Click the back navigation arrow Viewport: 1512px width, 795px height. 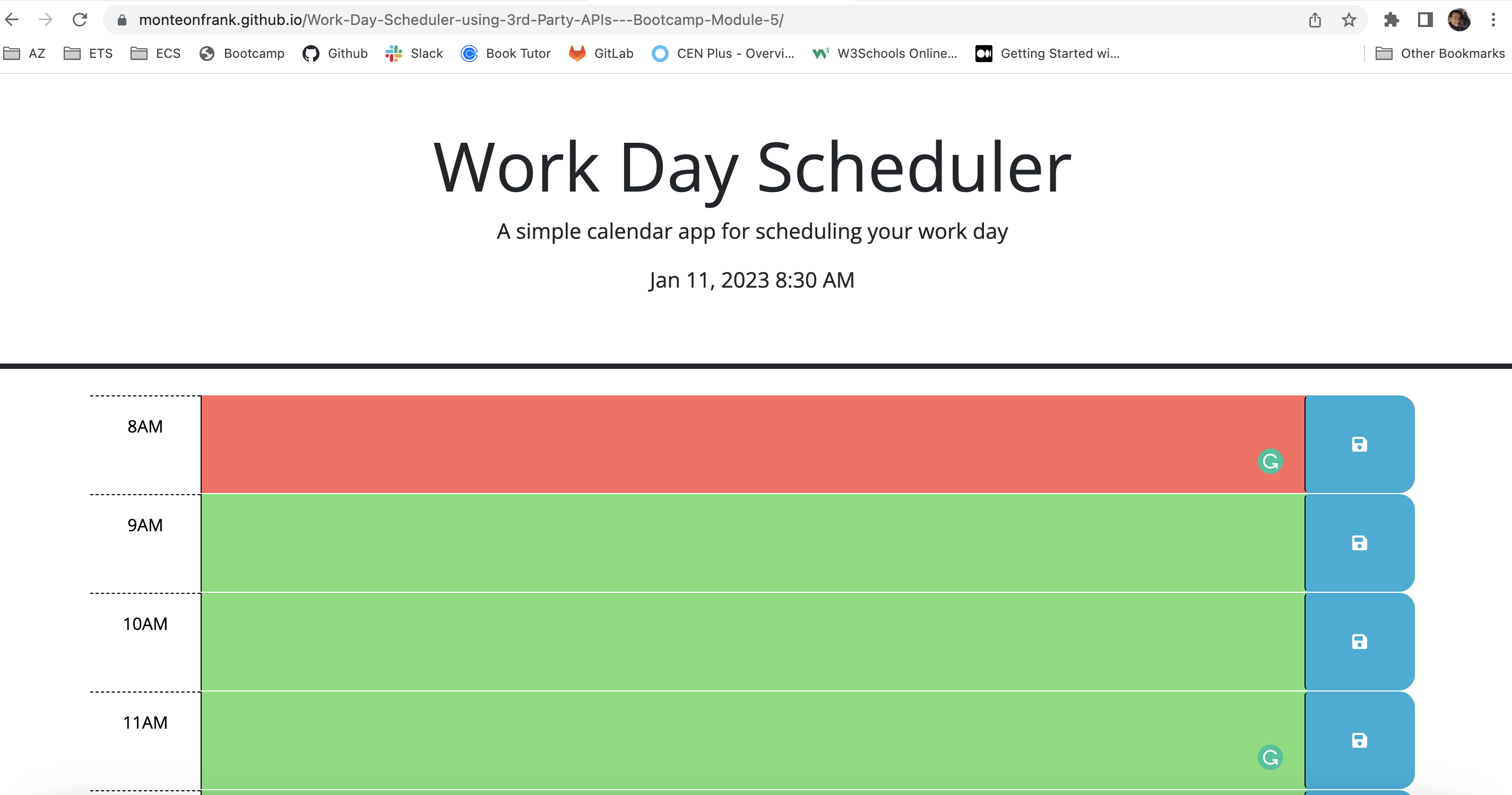pos(12,20)
